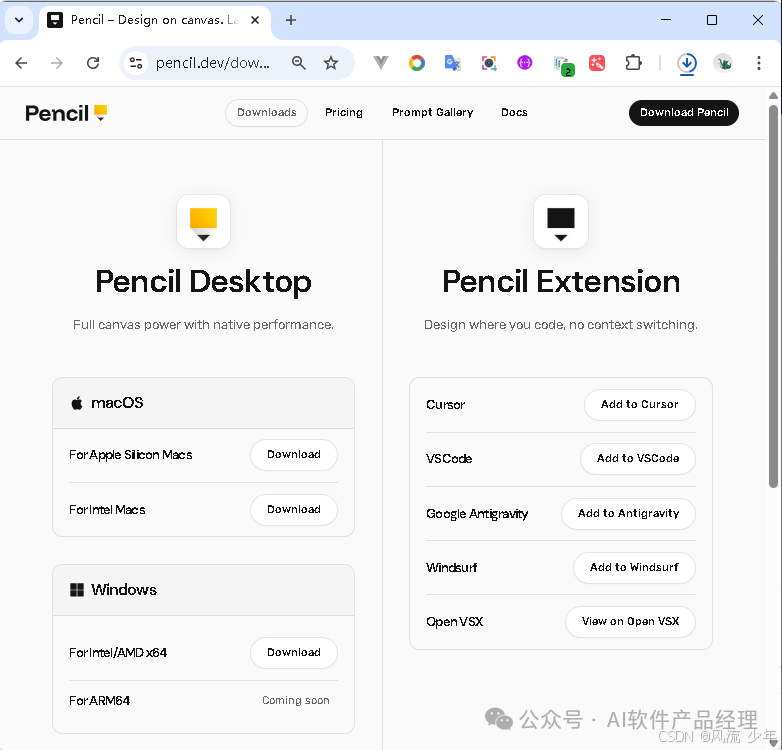
Task: Click the forward navigation arrow
Action: coord(57,63)
